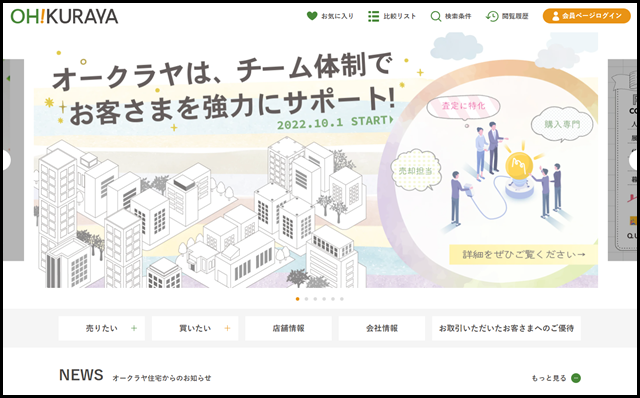Click 詳細をぜひご覧ください banner link
The height and width of the screenshot is (398, 640).
pyautogui.click(x=524, y=254)
